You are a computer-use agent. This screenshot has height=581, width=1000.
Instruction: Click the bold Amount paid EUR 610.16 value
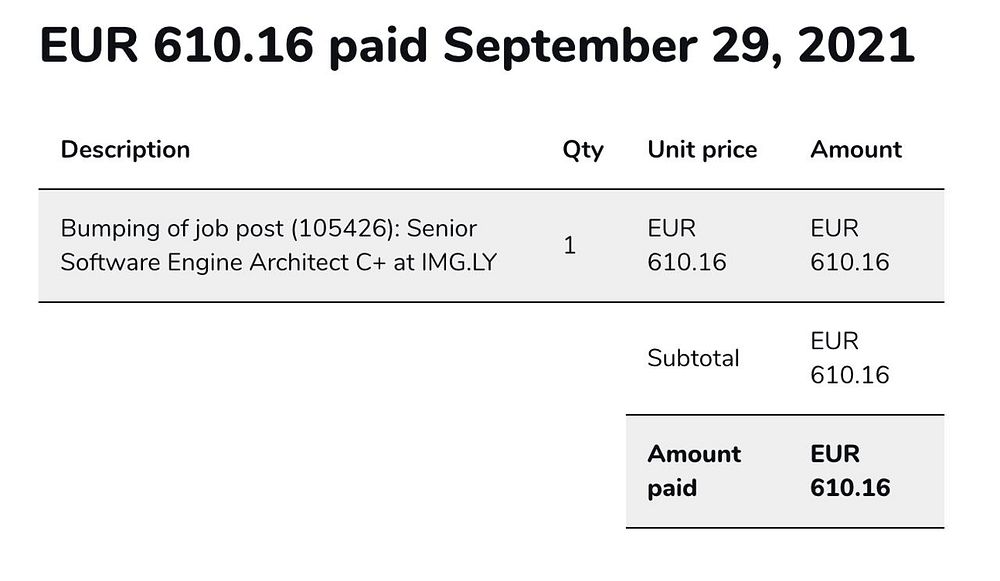tap(849, 471)
